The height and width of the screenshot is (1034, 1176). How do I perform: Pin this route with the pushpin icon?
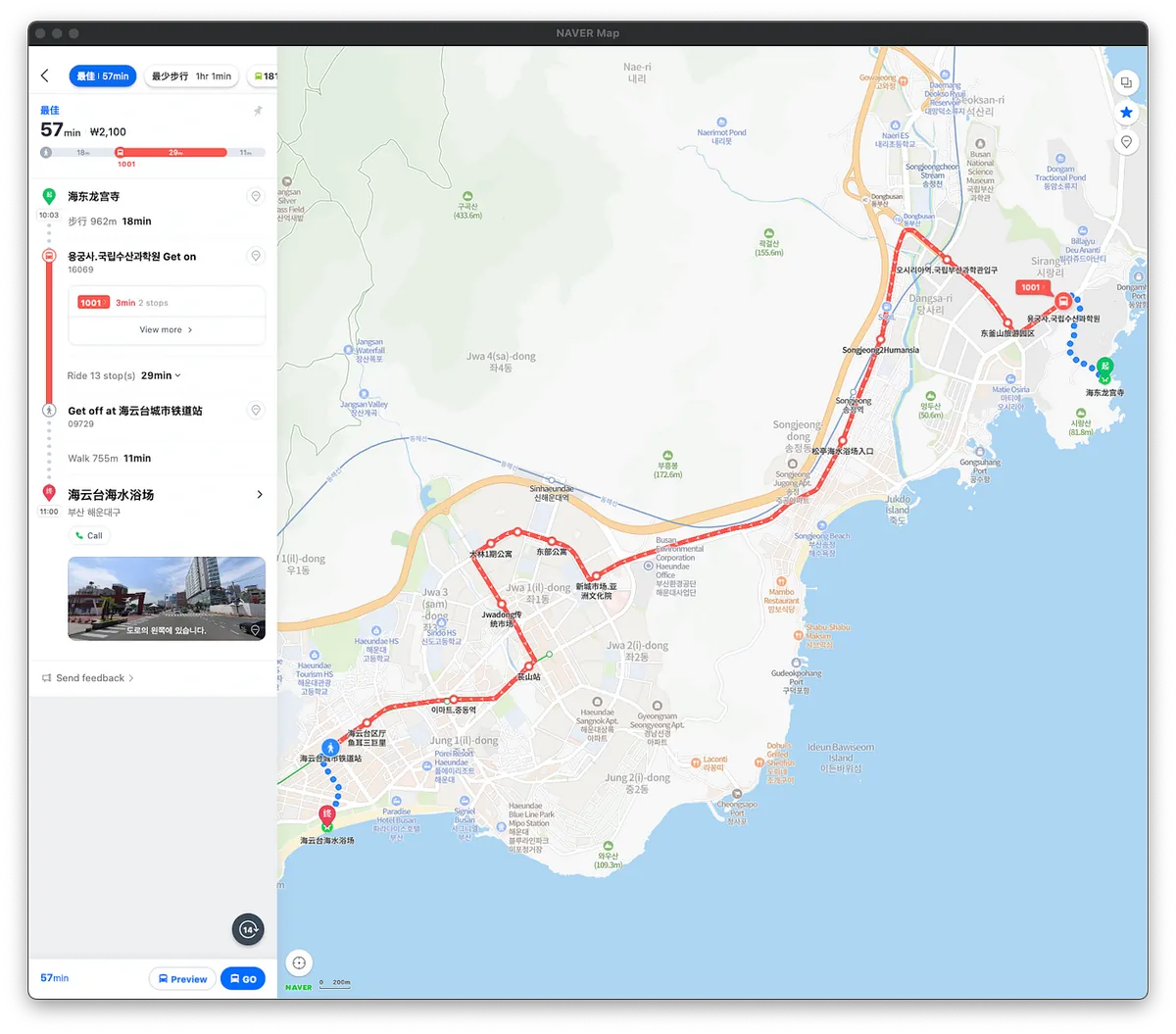click(x=258, y=111)
